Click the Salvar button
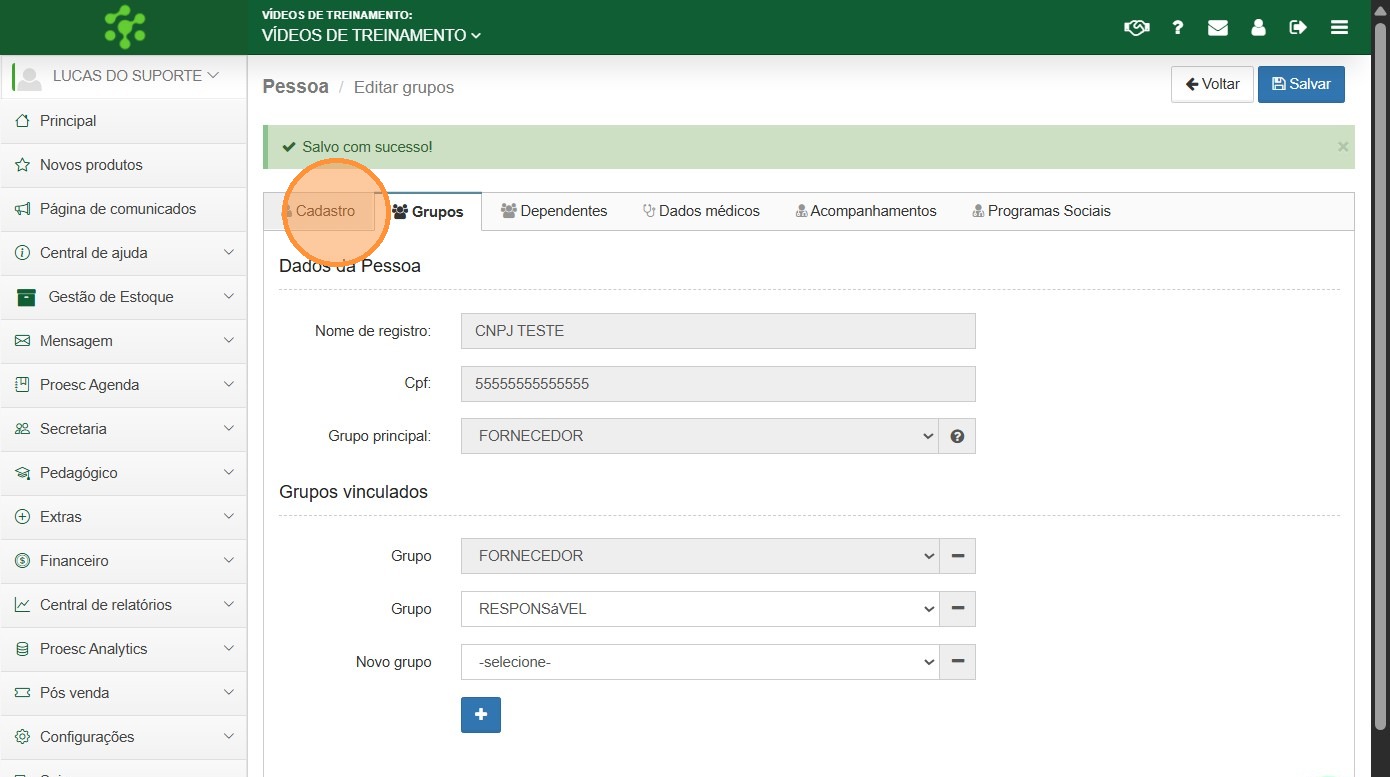 (x=1300, y=85)
